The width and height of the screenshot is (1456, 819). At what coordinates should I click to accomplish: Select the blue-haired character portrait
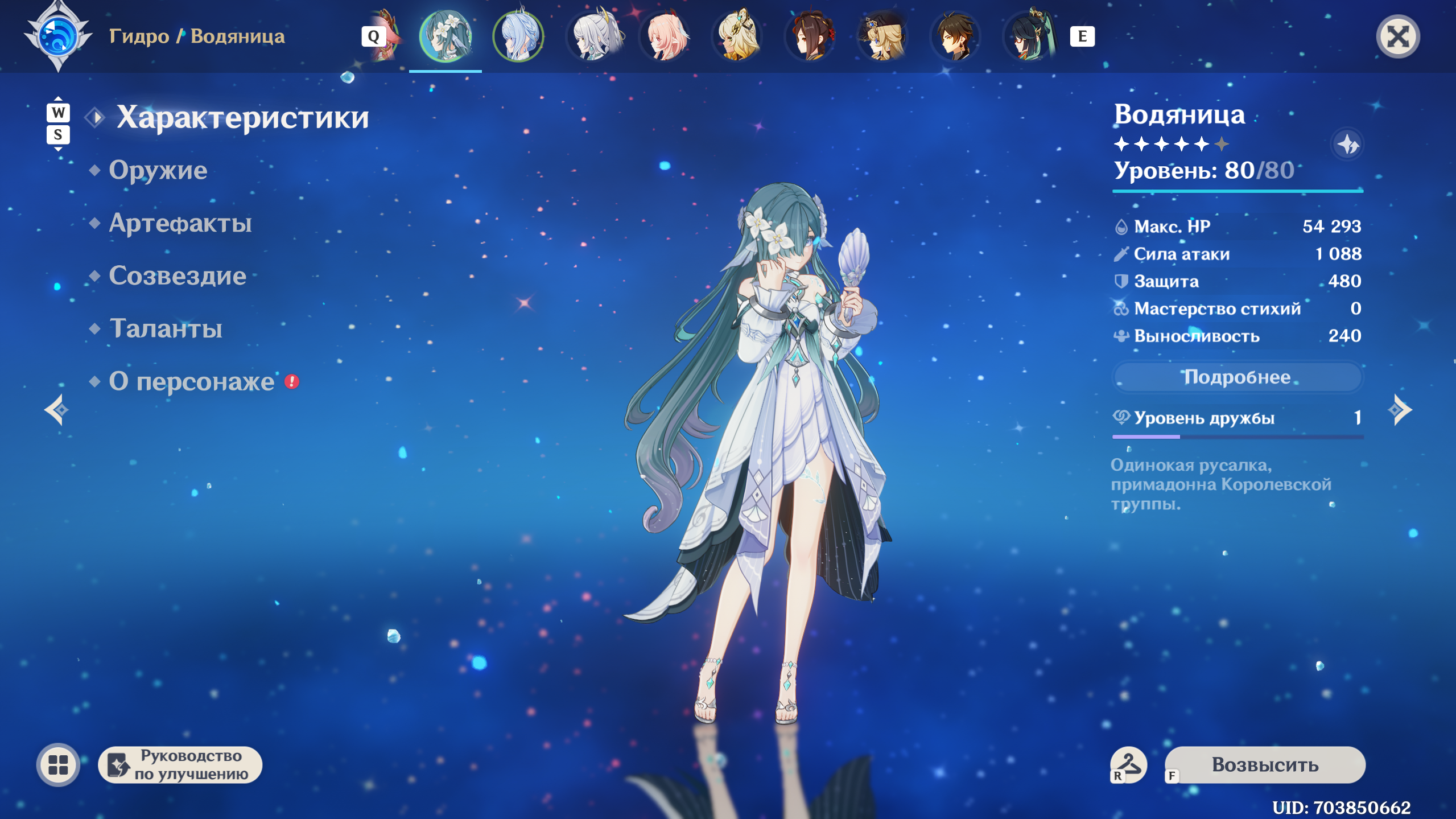pos(518,36)
